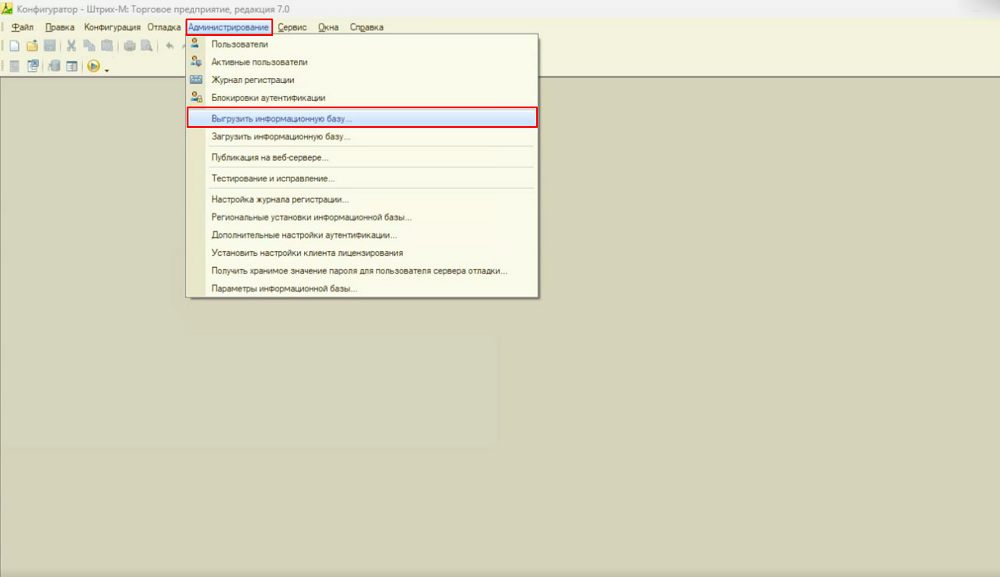
Task: Click the Print icon in toolbar
Action: tap(129, 46)
